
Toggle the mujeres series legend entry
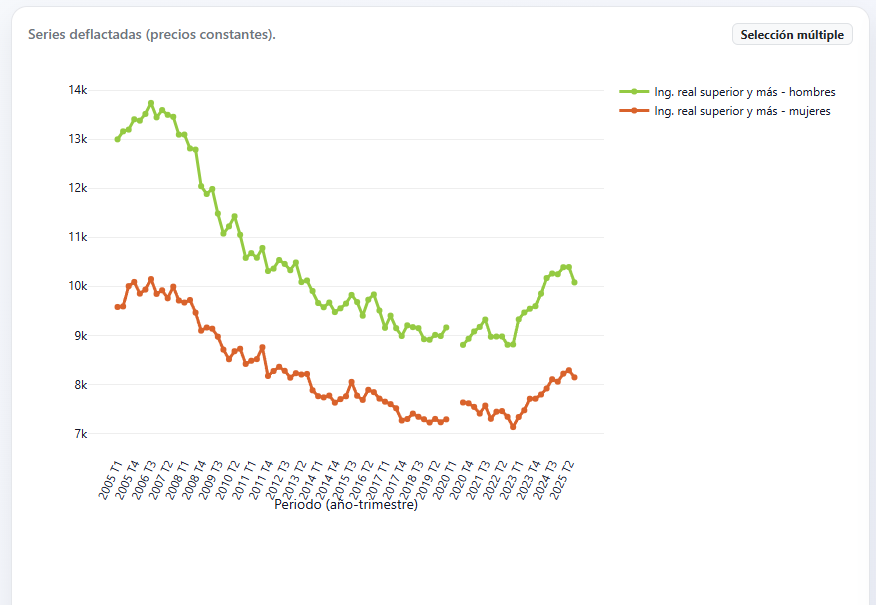[x=725, y=111]
